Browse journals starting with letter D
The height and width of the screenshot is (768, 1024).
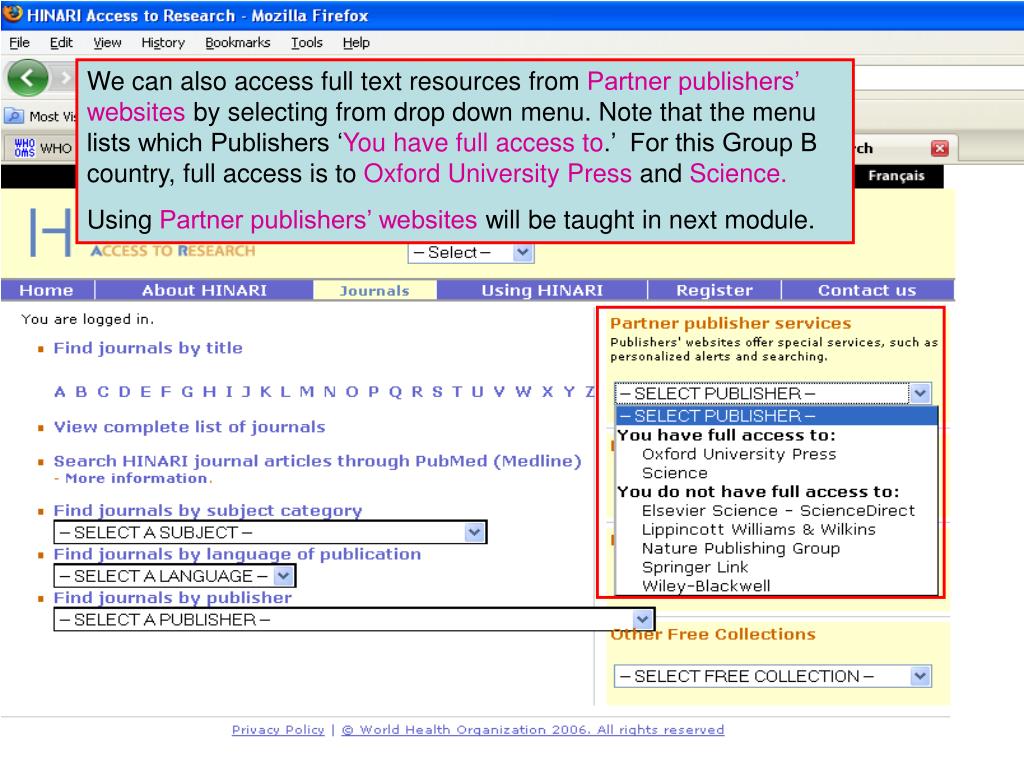point(125,392)
